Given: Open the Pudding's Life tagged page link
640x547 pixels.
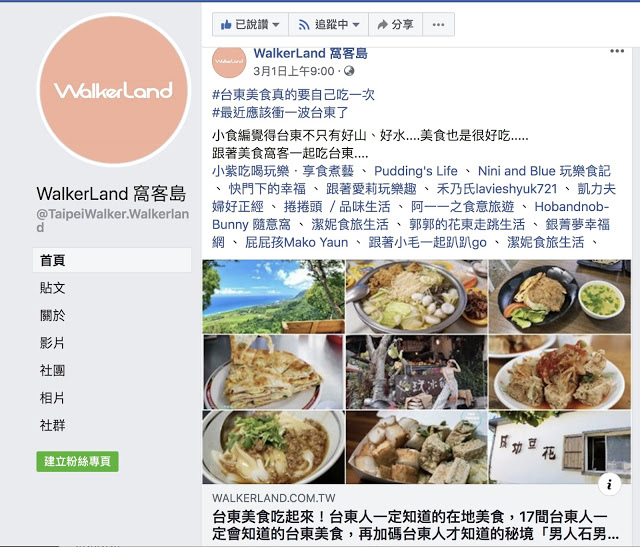Looking at the screenshot, I should (416, 171).
